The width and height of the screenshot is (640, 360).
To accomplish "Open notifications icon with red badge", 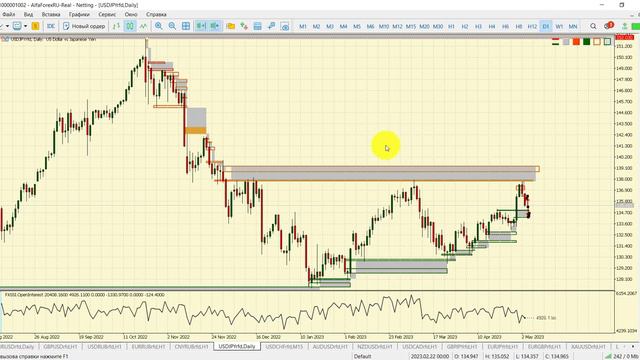I will pyautogui.click(x=608, y=26).
